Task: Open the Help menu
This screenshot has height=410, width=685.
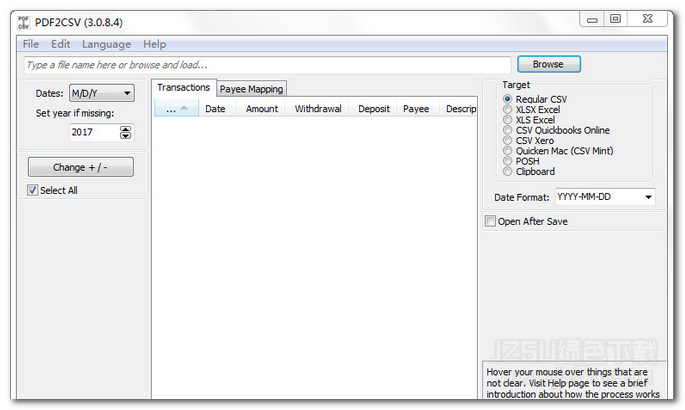Action: pos(155,44)
